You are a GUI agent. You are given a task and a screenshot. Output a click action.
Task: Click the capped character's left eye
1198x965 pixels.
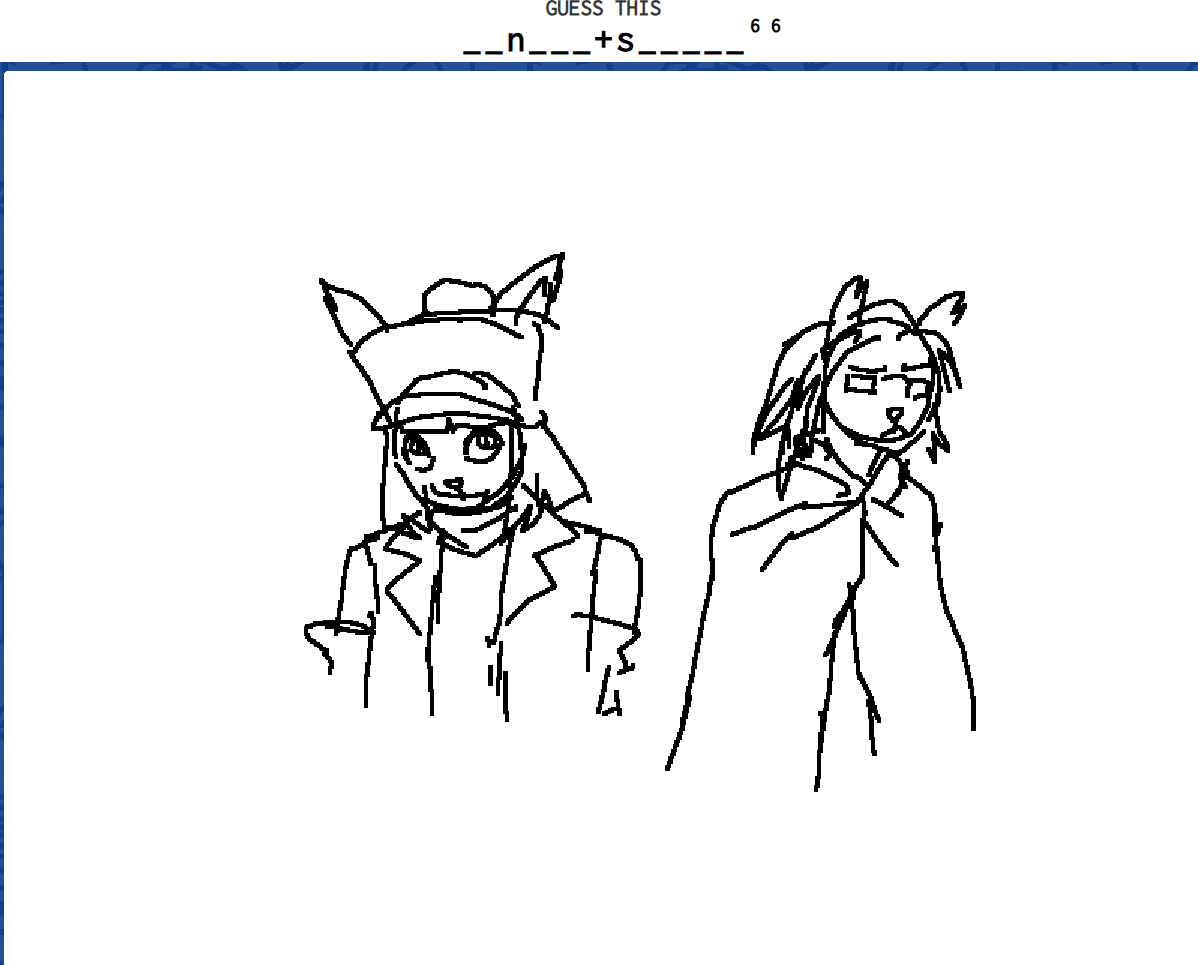tap(415, 446)
